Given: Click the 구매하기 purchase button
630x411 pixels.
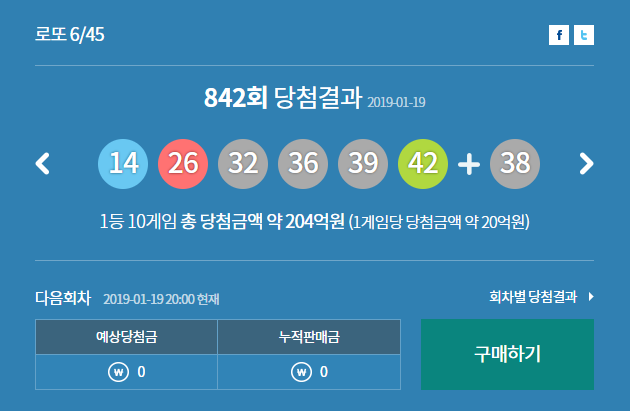Looking at the screenshot, I should [507, 354].
